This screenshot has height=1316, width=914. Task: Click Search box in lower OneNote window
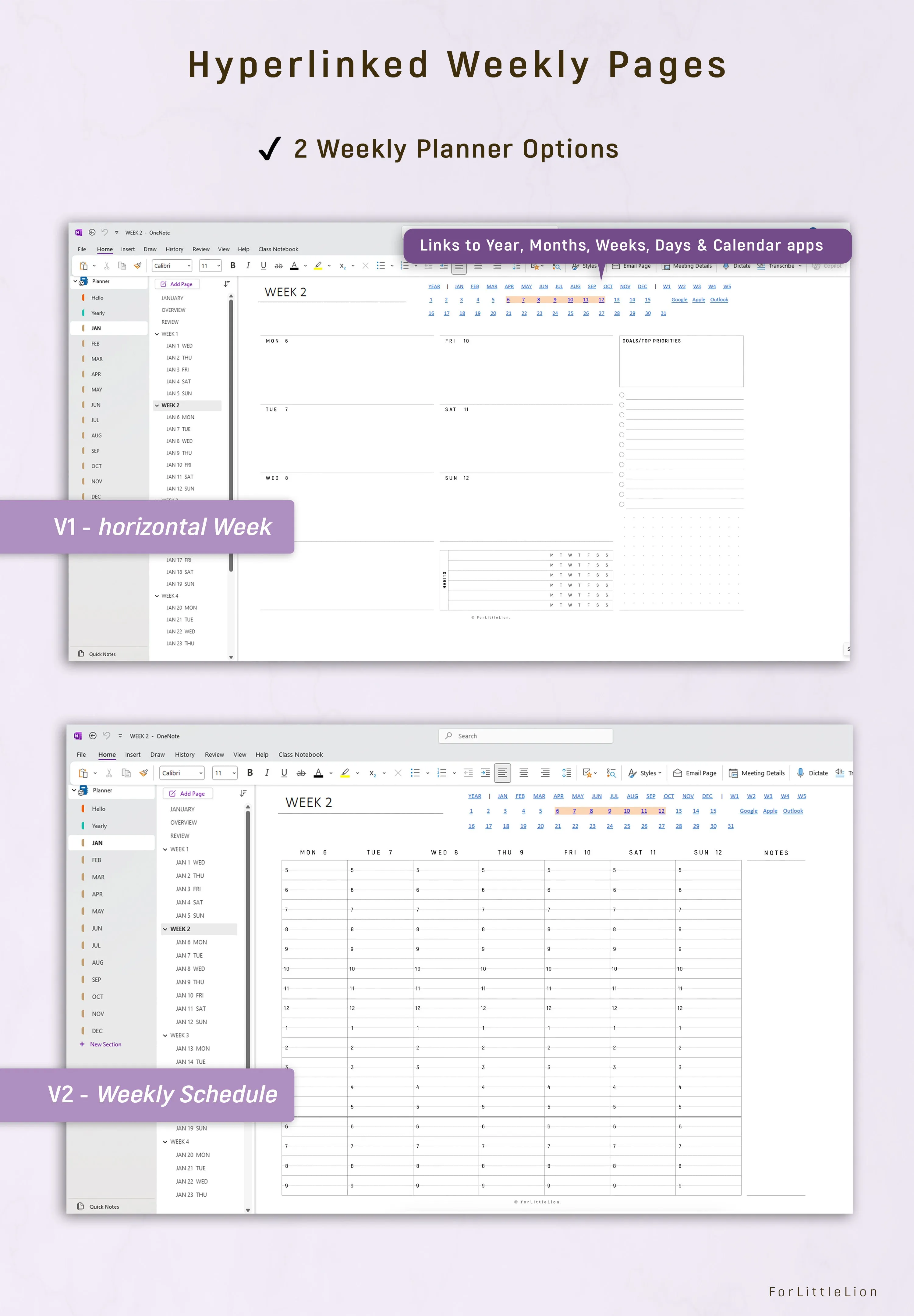526,736
